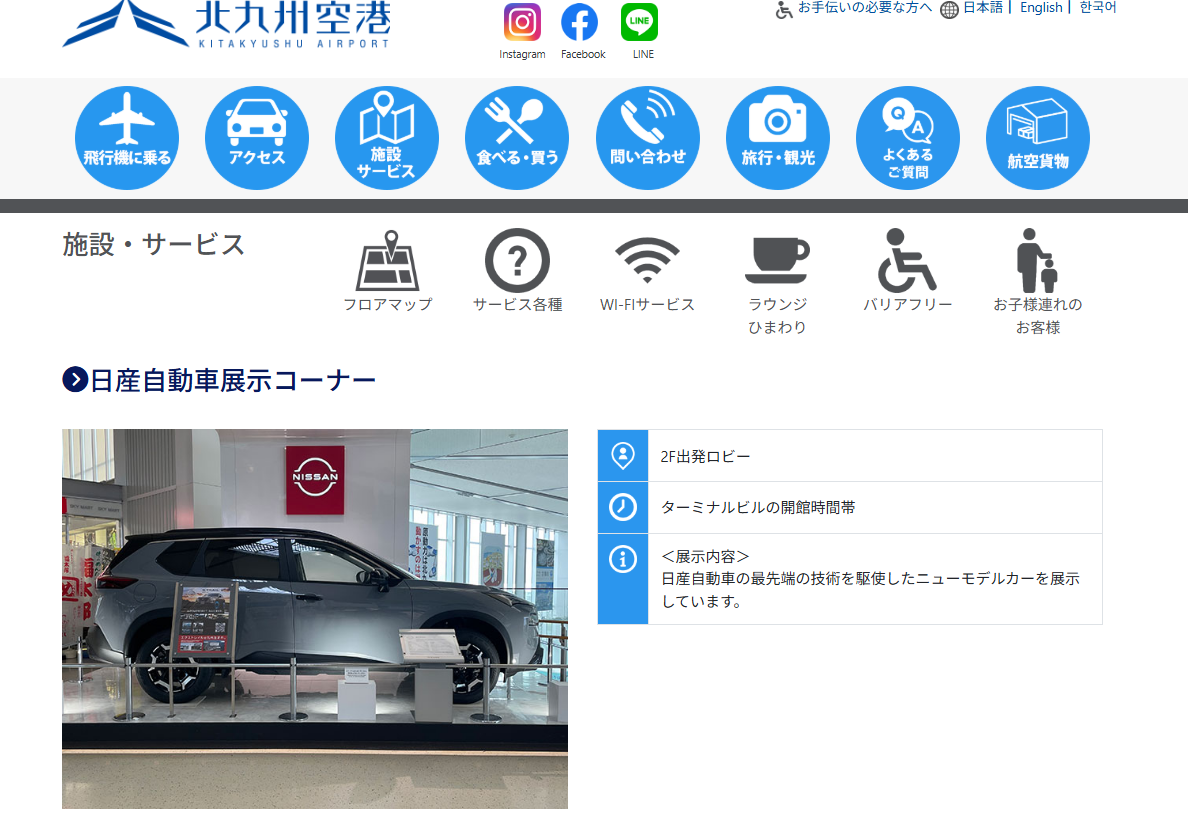Open the car アクセス navigation icon
Viewport: 1188px width, 818px height.
click(x=257, y=138)
